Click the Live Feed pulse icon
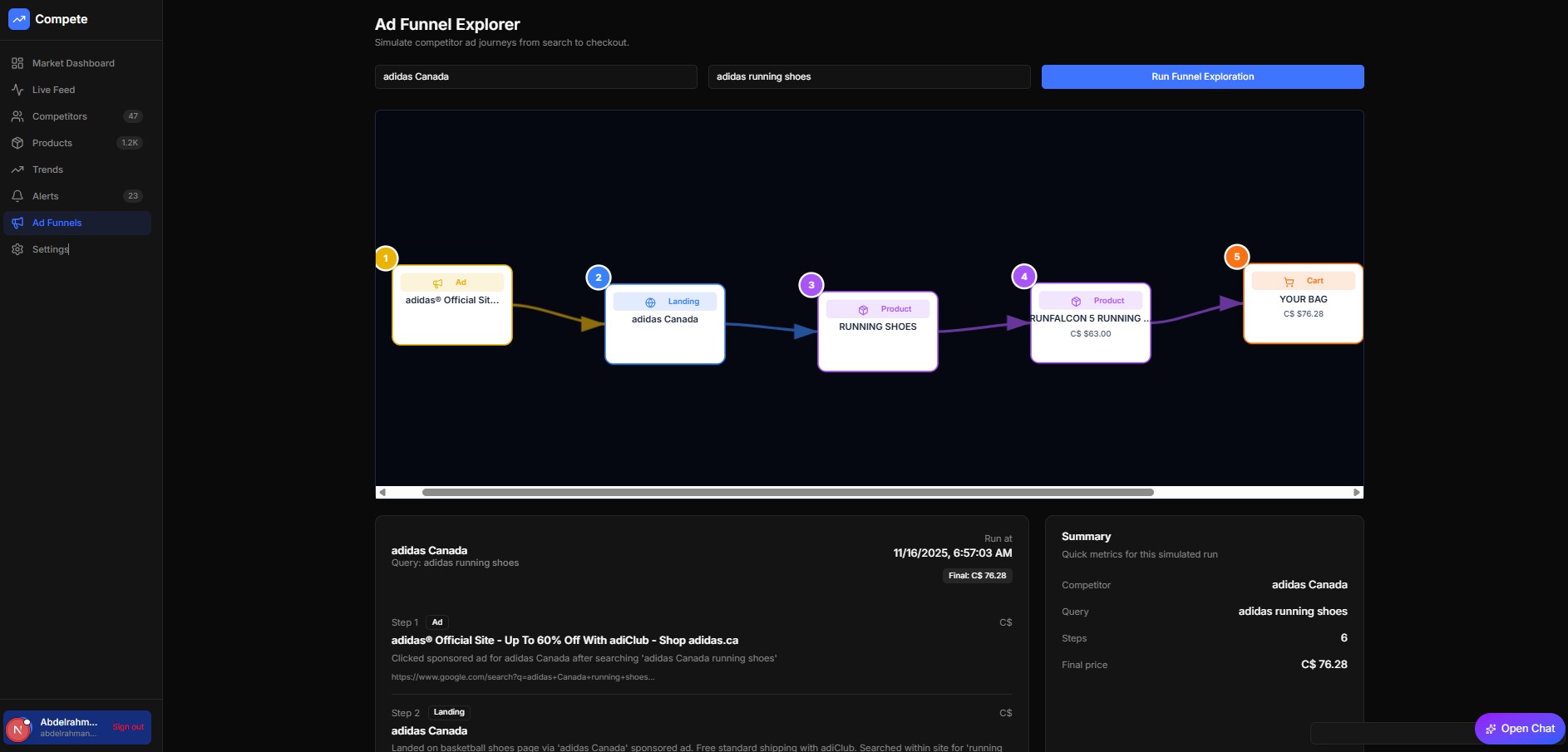Image resolution: width=1568 pixels, height=752 pixels. pyautogui.click(x=17, y=90)
